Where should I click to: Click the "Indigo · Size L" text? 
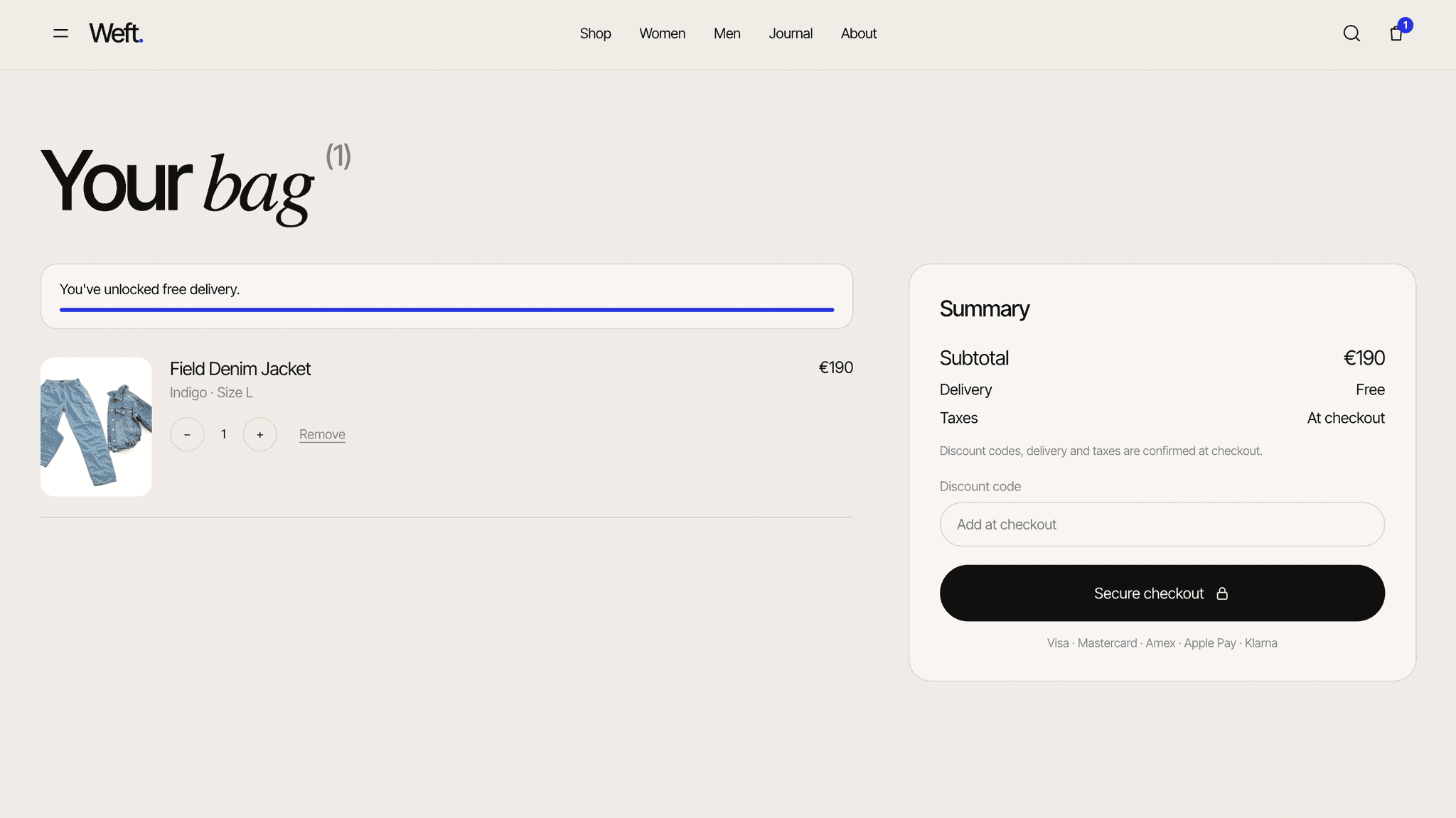coord(211,392)
